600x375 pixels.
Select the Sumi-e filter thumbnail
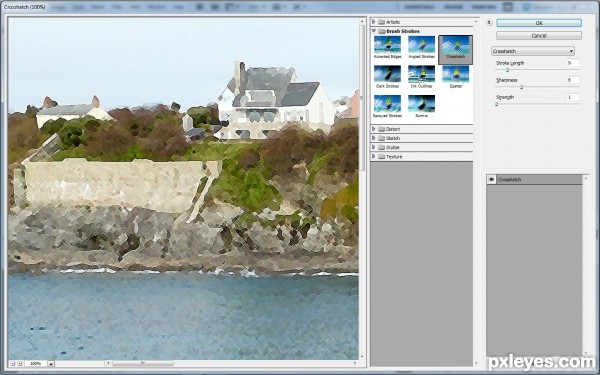pyautogui.click(x=421, y=103)
